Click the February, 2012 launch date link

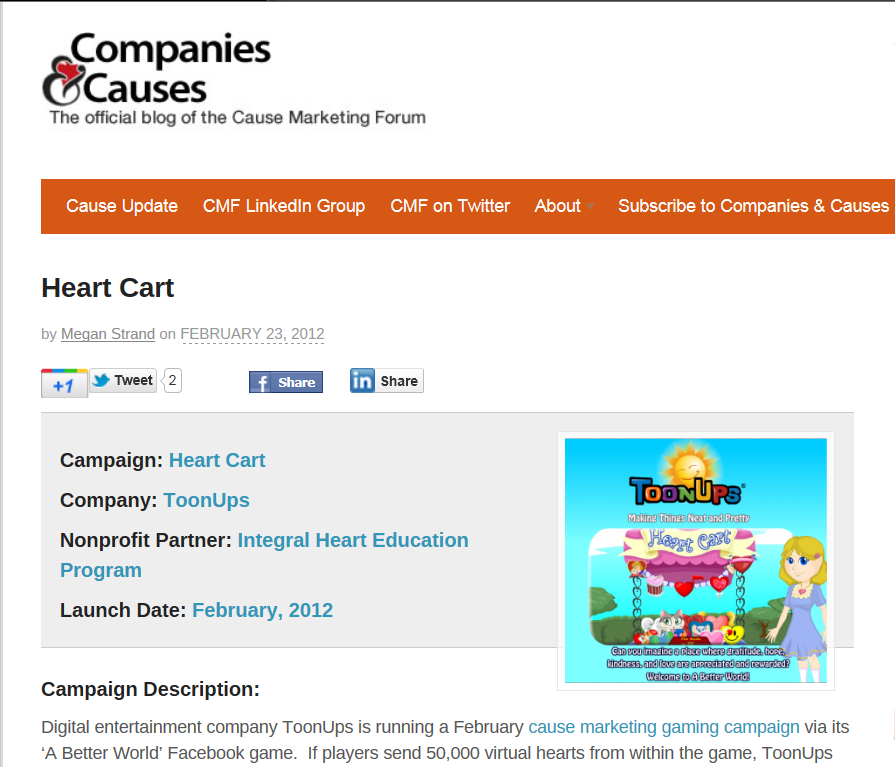click(263, 610)
